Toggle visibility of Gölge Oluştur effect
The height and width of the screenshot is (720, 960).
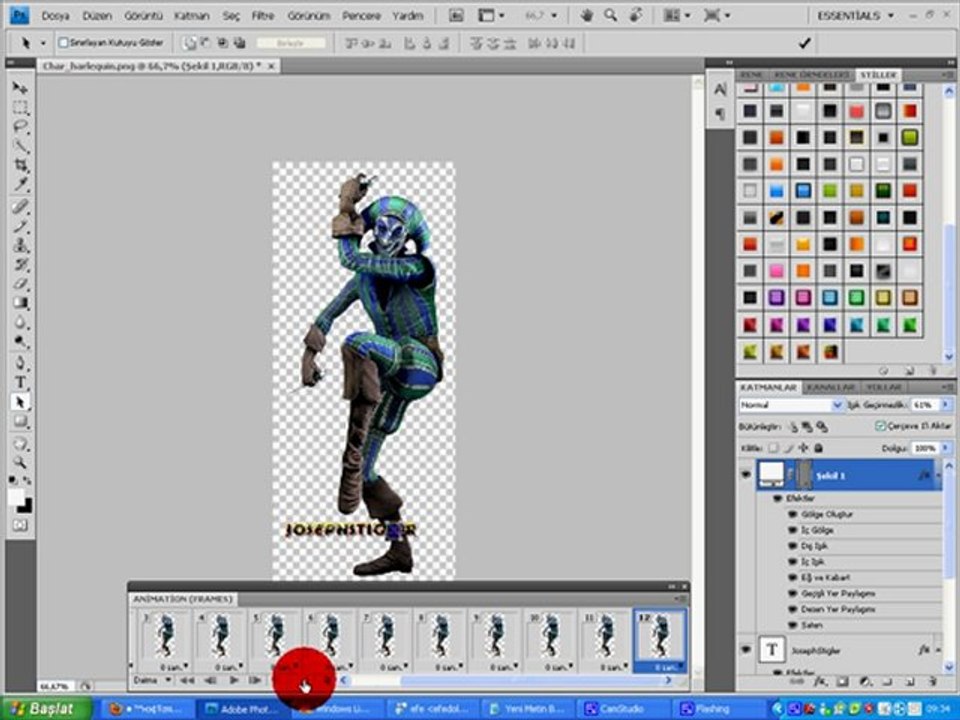point(793,514)
